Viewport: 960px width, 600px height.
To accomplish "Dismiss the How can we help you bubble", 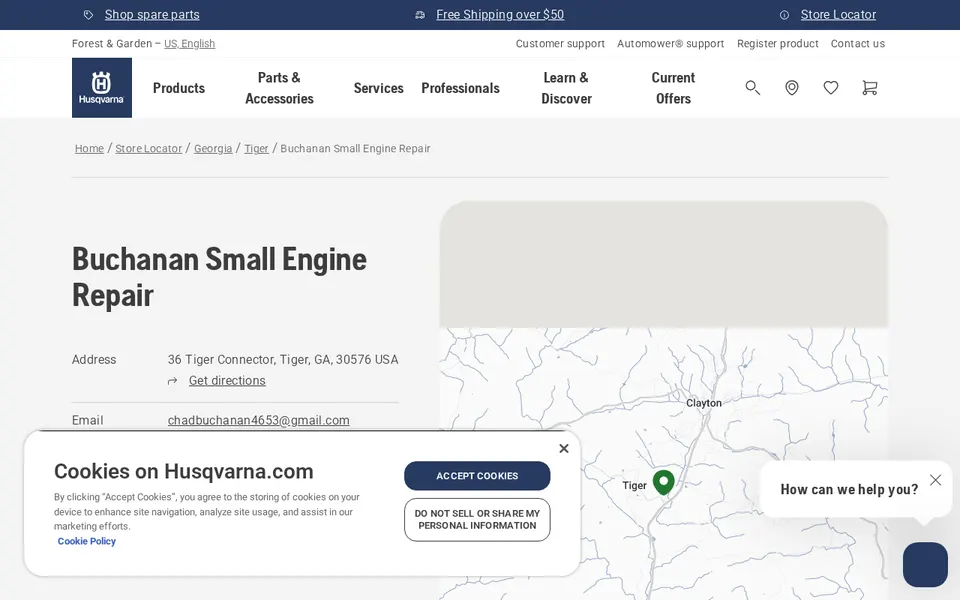I will 935,480.
